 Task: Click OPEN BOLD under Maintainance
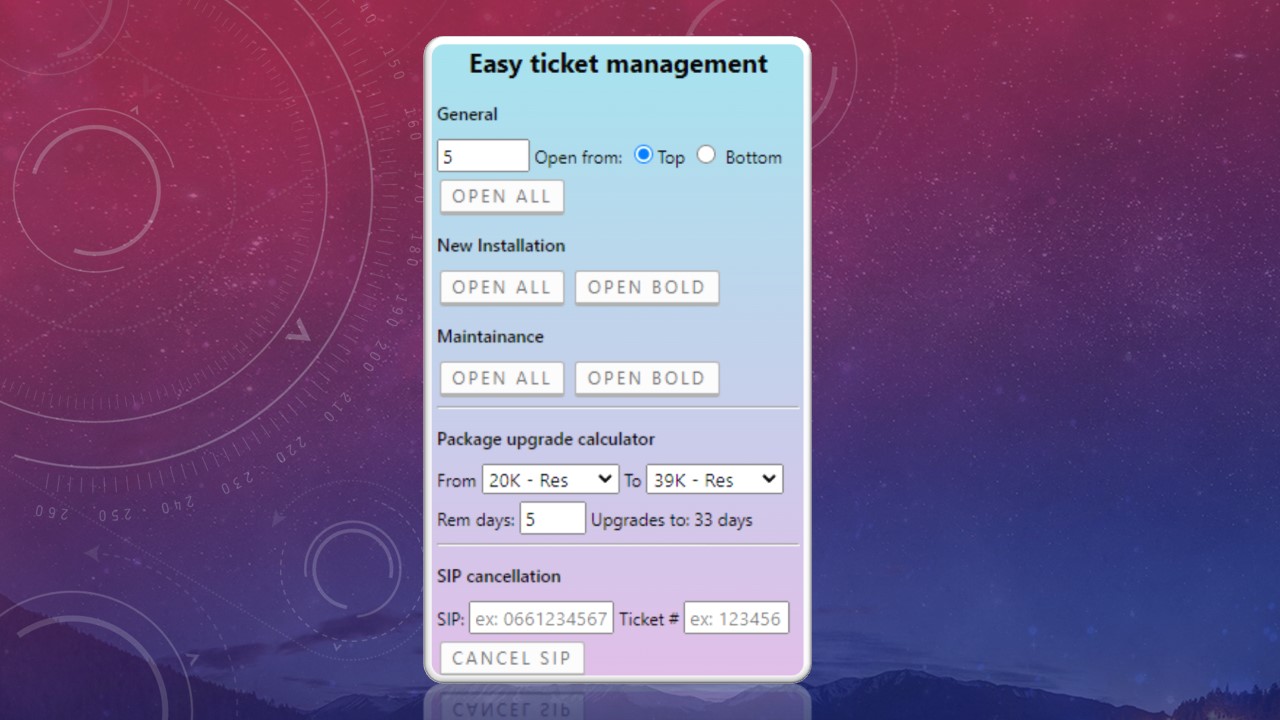click(647, 378)
